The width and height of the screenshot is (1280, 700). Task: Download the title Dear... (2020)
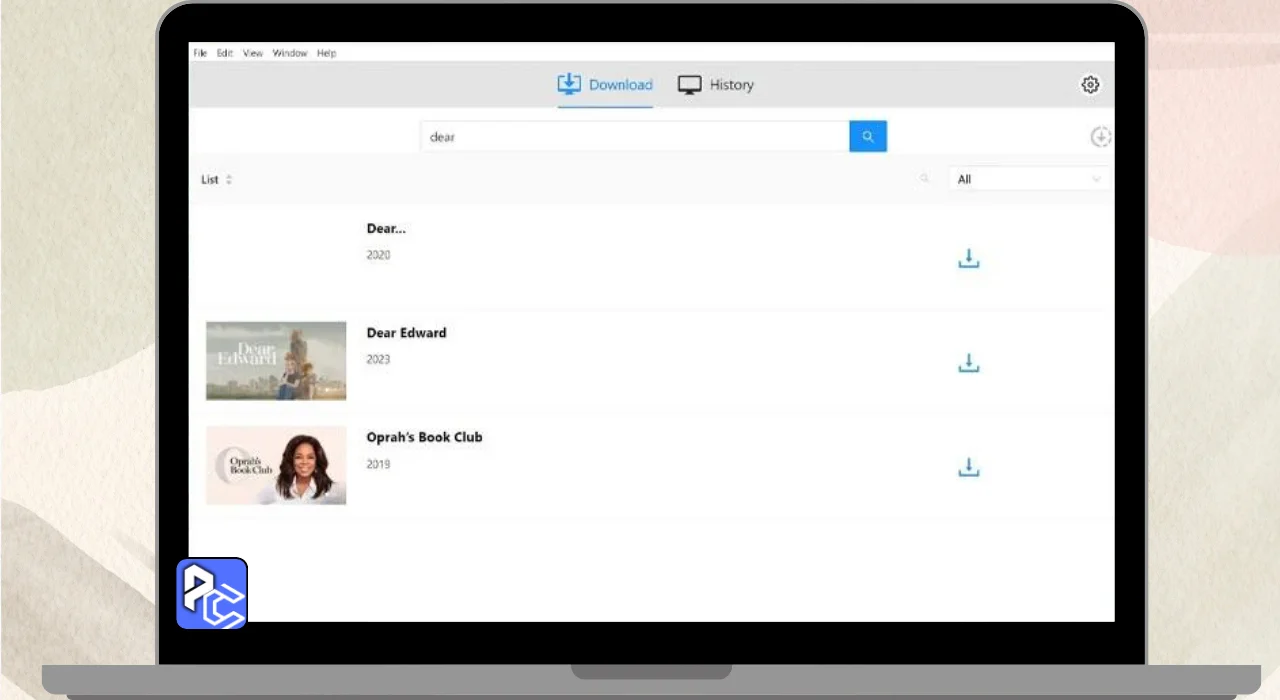[968, 259]
